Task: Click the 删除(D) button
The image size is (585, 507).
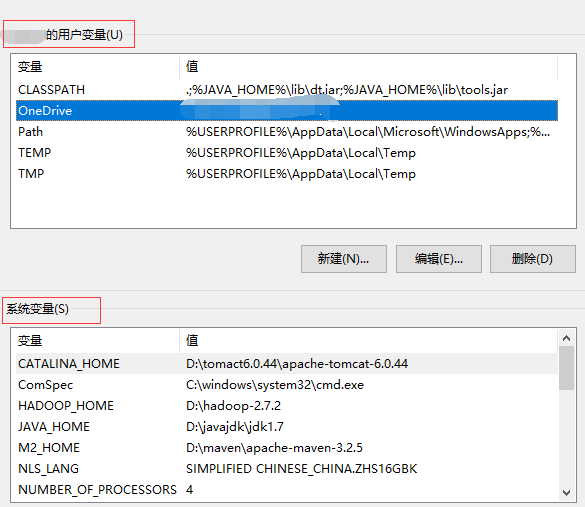Action: click(x=533, y=259)
